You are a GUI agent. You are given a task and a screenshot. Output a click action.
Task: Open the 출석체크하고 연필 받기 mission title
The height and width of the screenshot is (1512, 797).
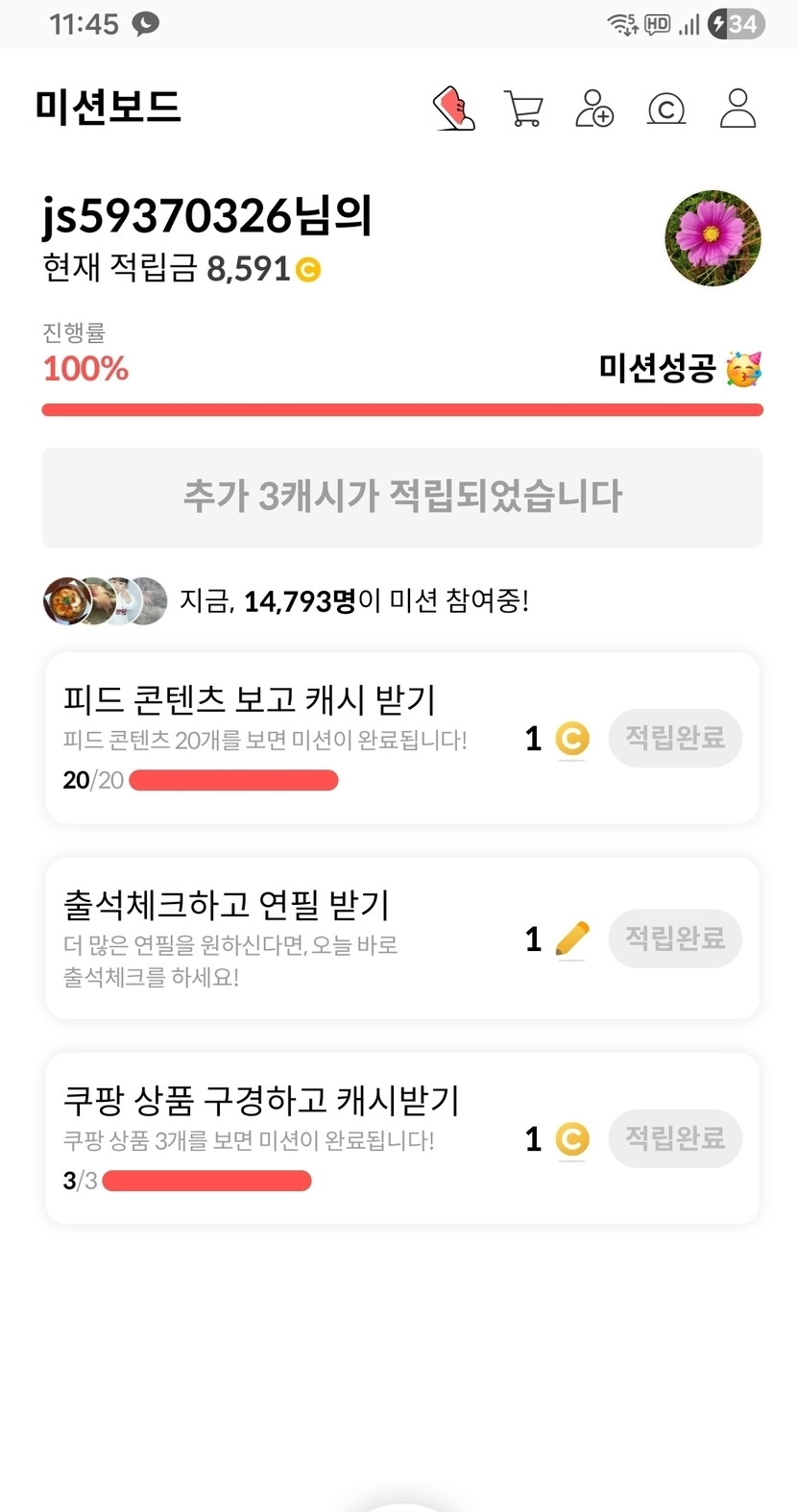[x=226, y=904]
